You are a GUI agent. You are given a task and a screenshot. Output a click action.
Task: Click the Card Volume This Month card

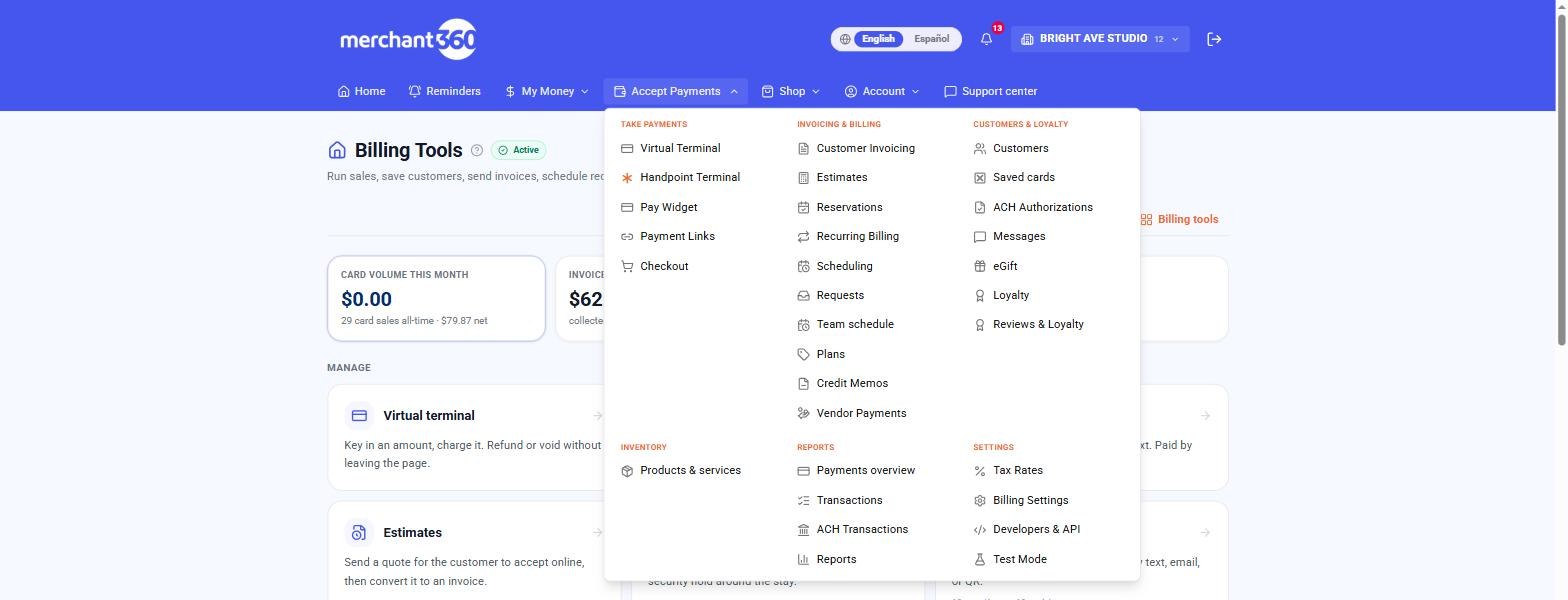[436, 298]
